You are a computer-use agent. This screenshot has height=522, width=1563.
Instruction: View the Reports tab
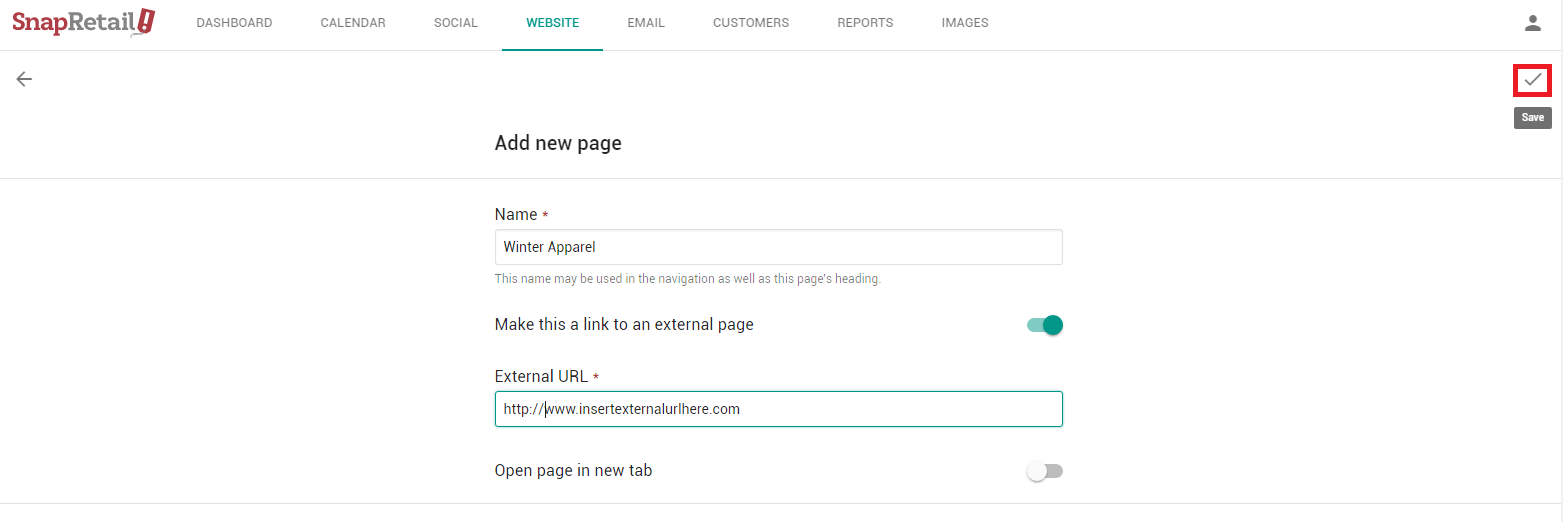point(865,23)
